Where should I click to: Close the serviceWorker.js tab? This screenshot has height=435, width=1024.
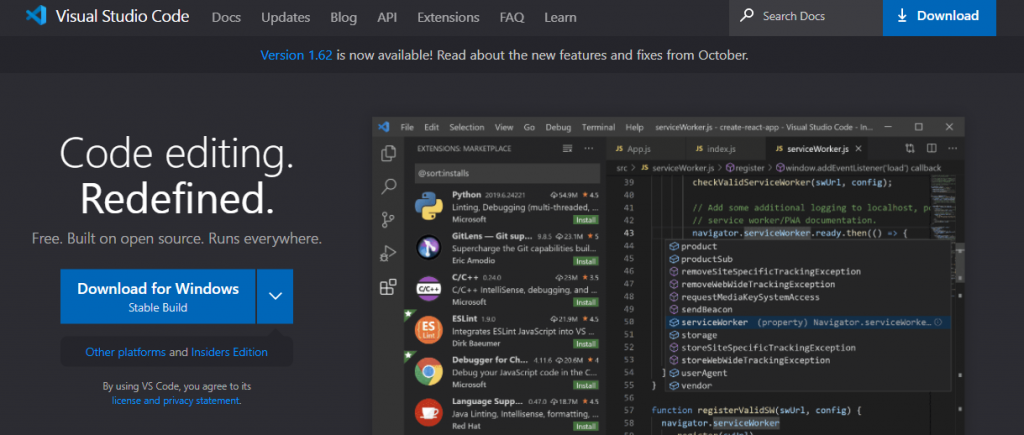point(859,149)
